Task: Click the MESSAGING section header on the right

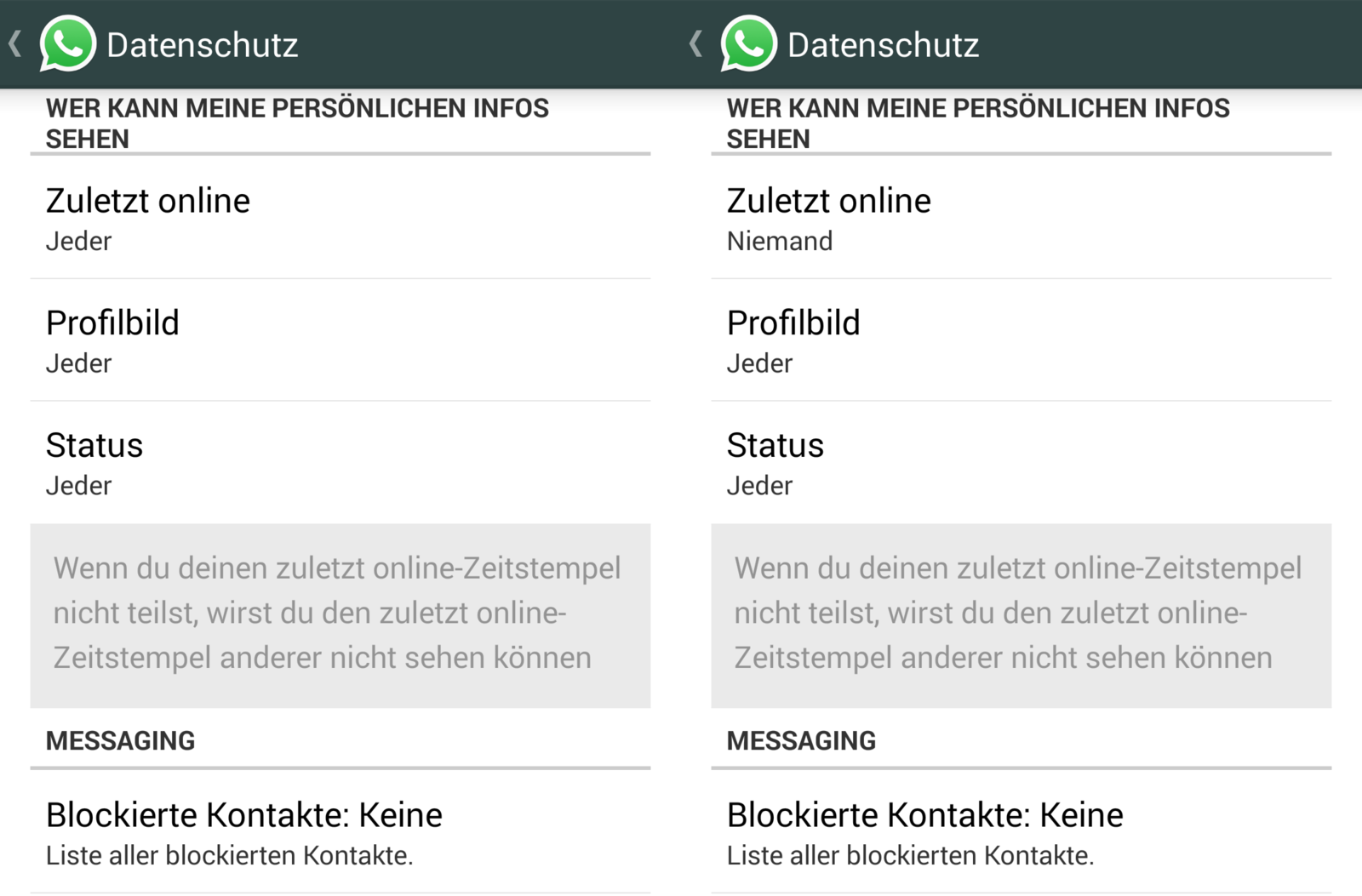Action: (801, 740)
